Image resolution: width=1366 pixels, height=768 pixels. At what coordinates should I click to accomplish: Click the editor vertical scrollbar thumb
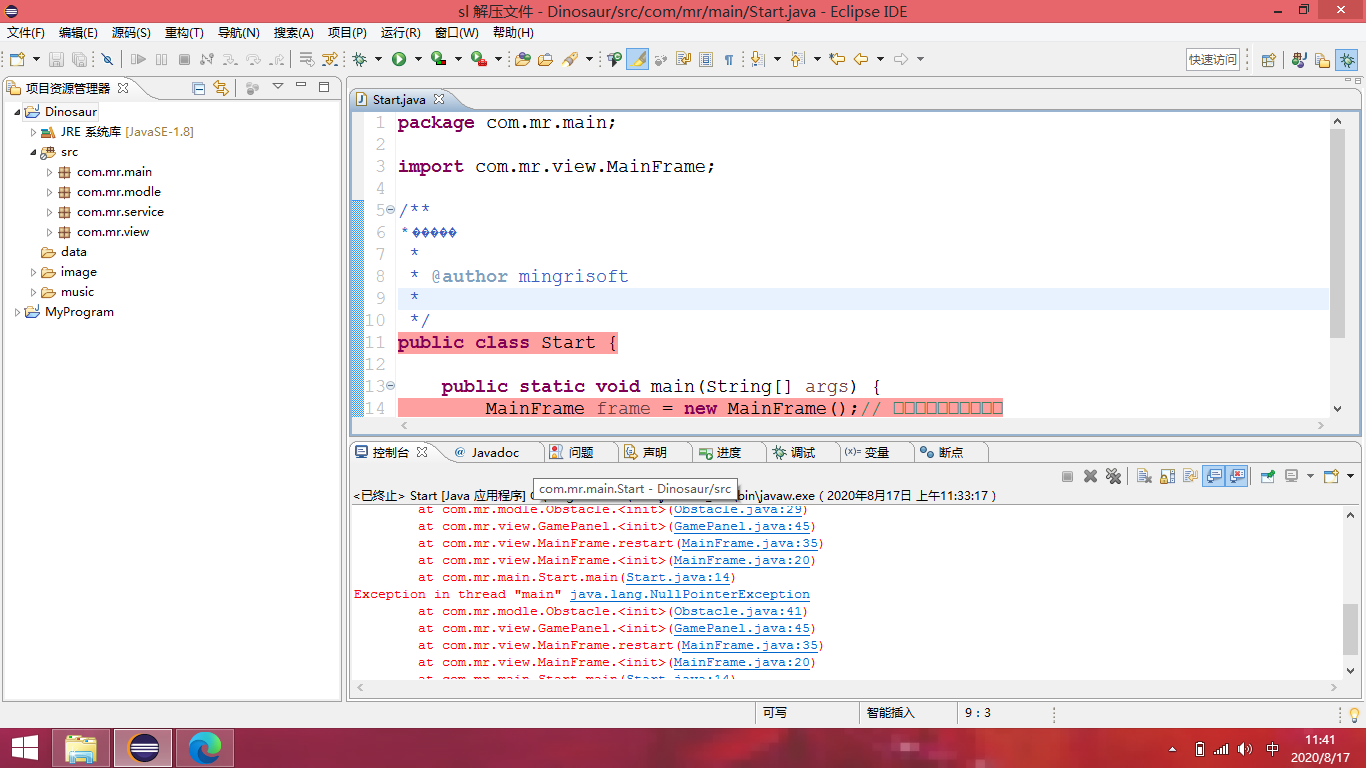click(x=1338, y=233)
